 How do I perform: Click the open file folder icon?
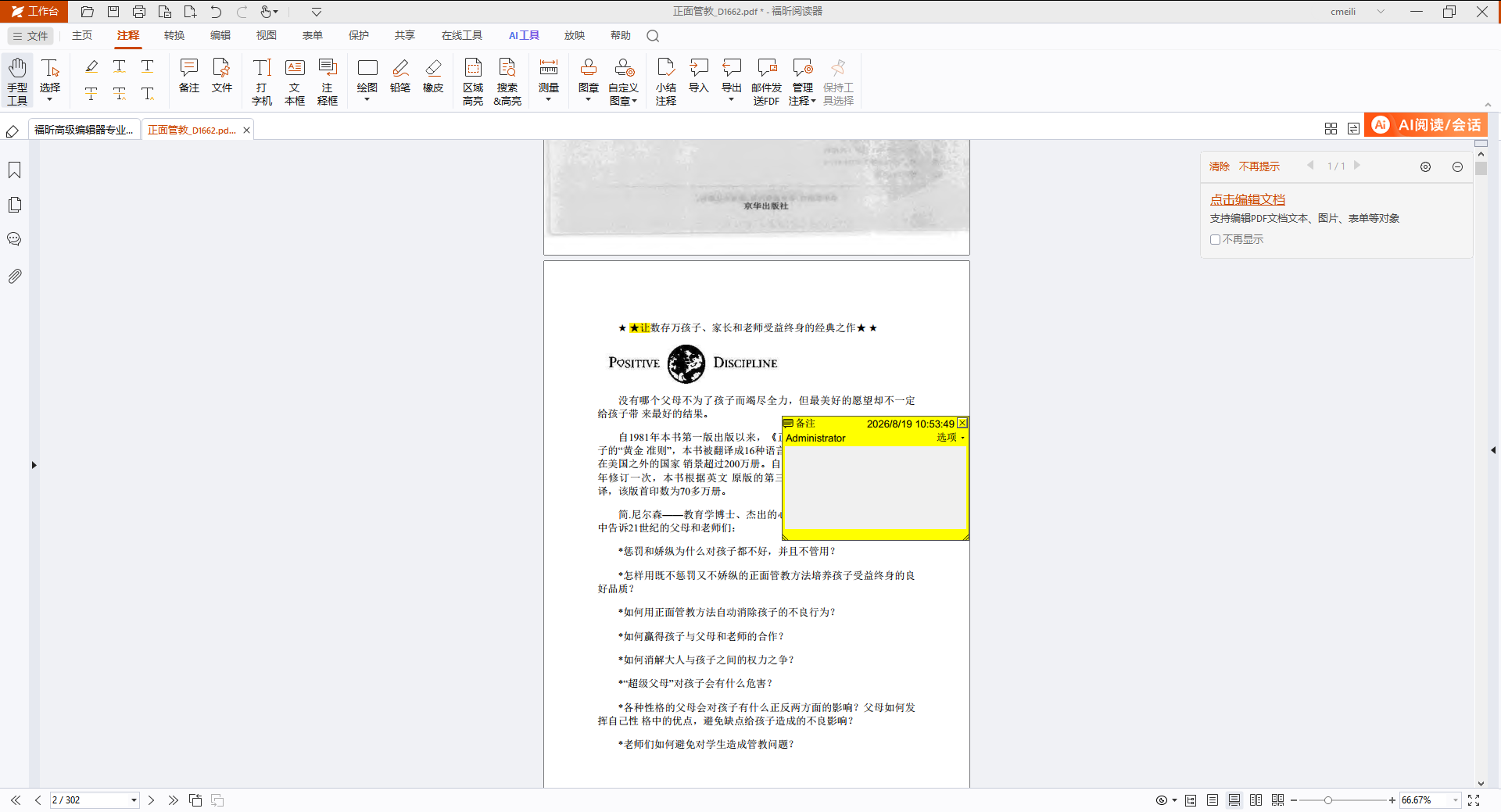[88, 12]
